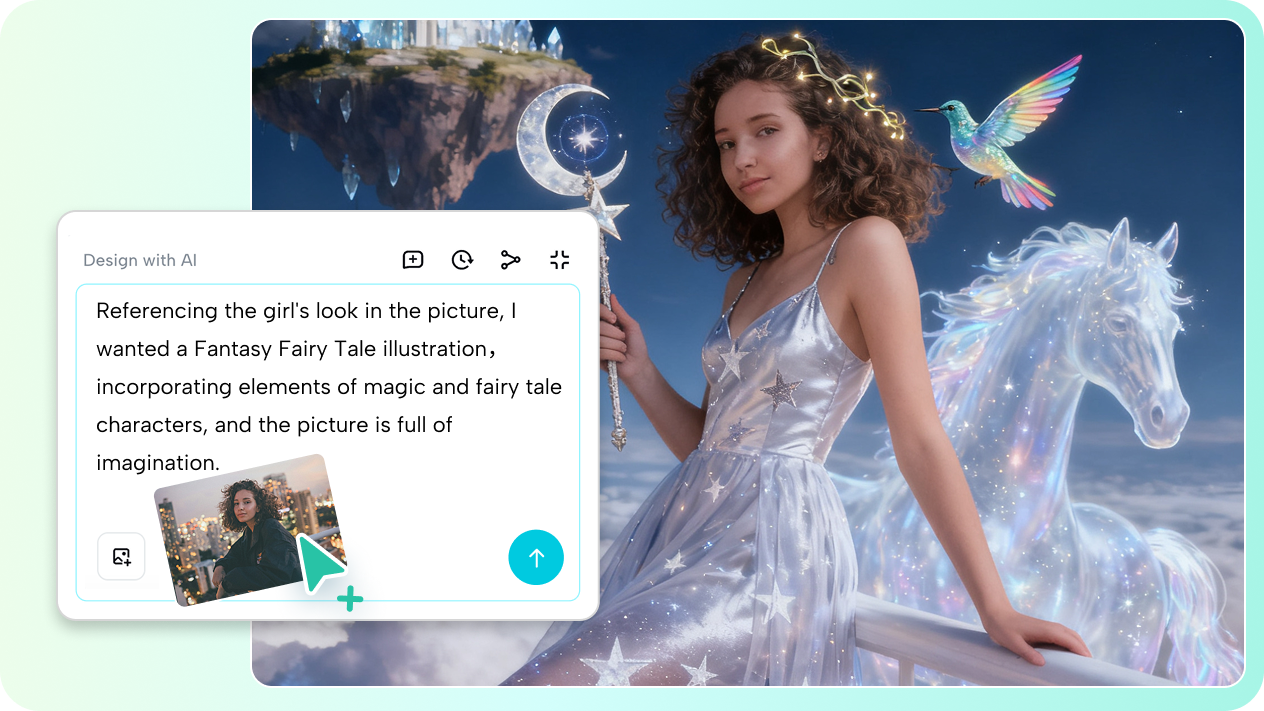Screen dimensions: 1264x711
Task: Click the share connection icon
Action: [x=510, y=259]
